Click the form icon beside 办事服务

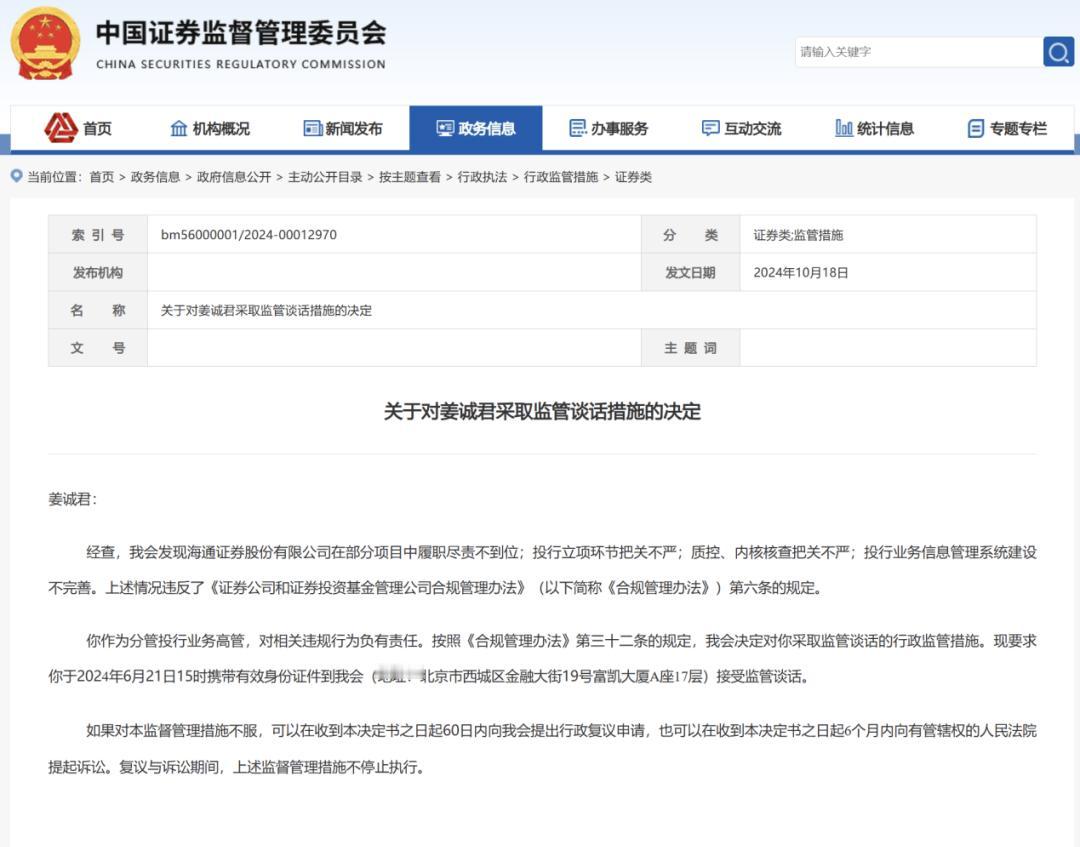tap(577, 128)
